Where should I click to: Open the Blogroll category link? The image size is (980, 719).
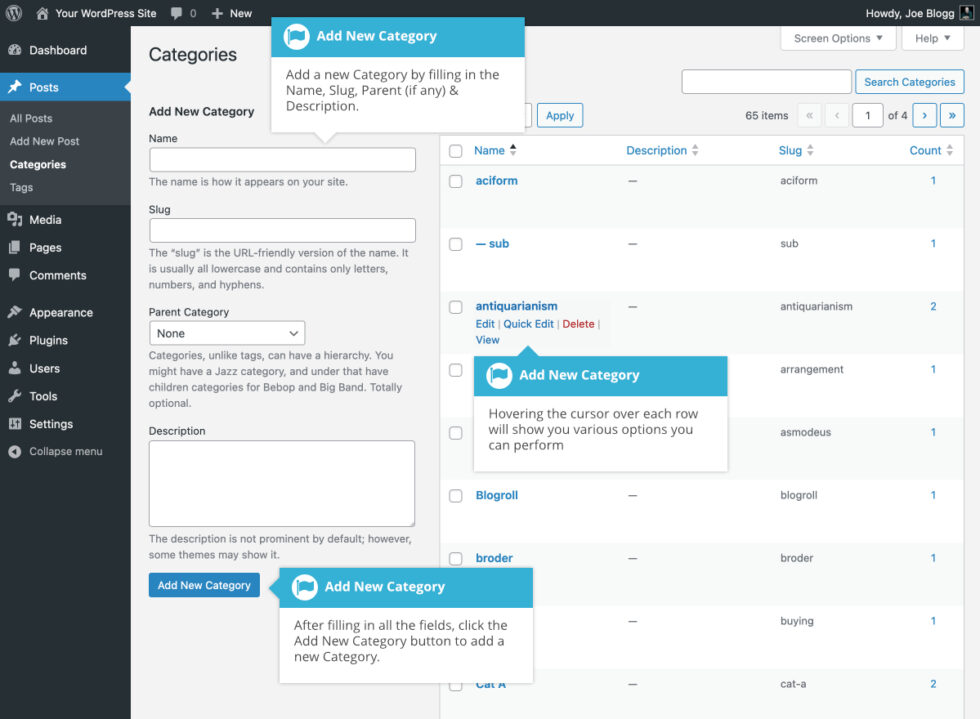pyautogui.click(x=497, y=495)
